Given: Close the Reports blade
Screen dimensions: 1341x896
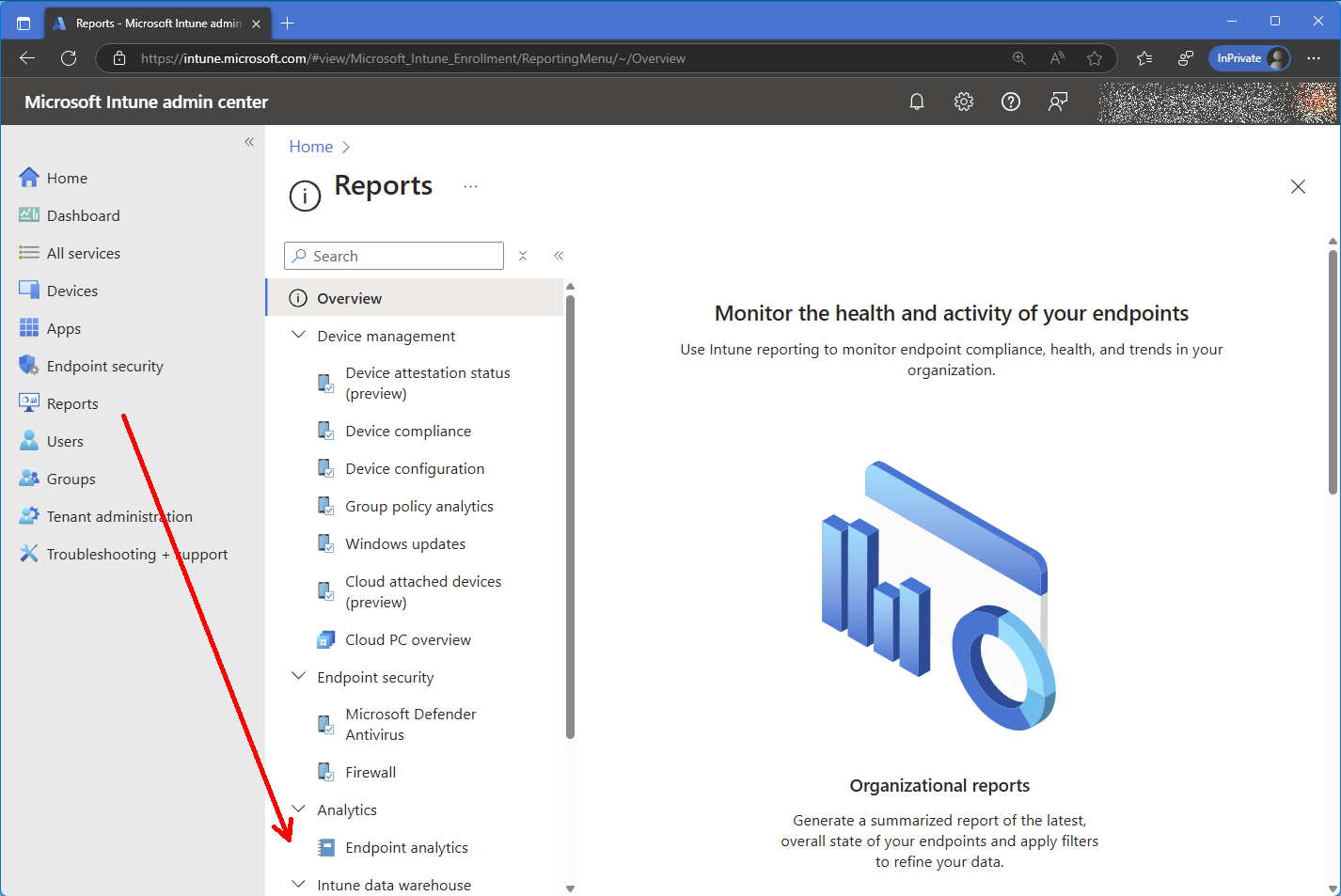Looking at the screenshot, I should click(1298, 187).
